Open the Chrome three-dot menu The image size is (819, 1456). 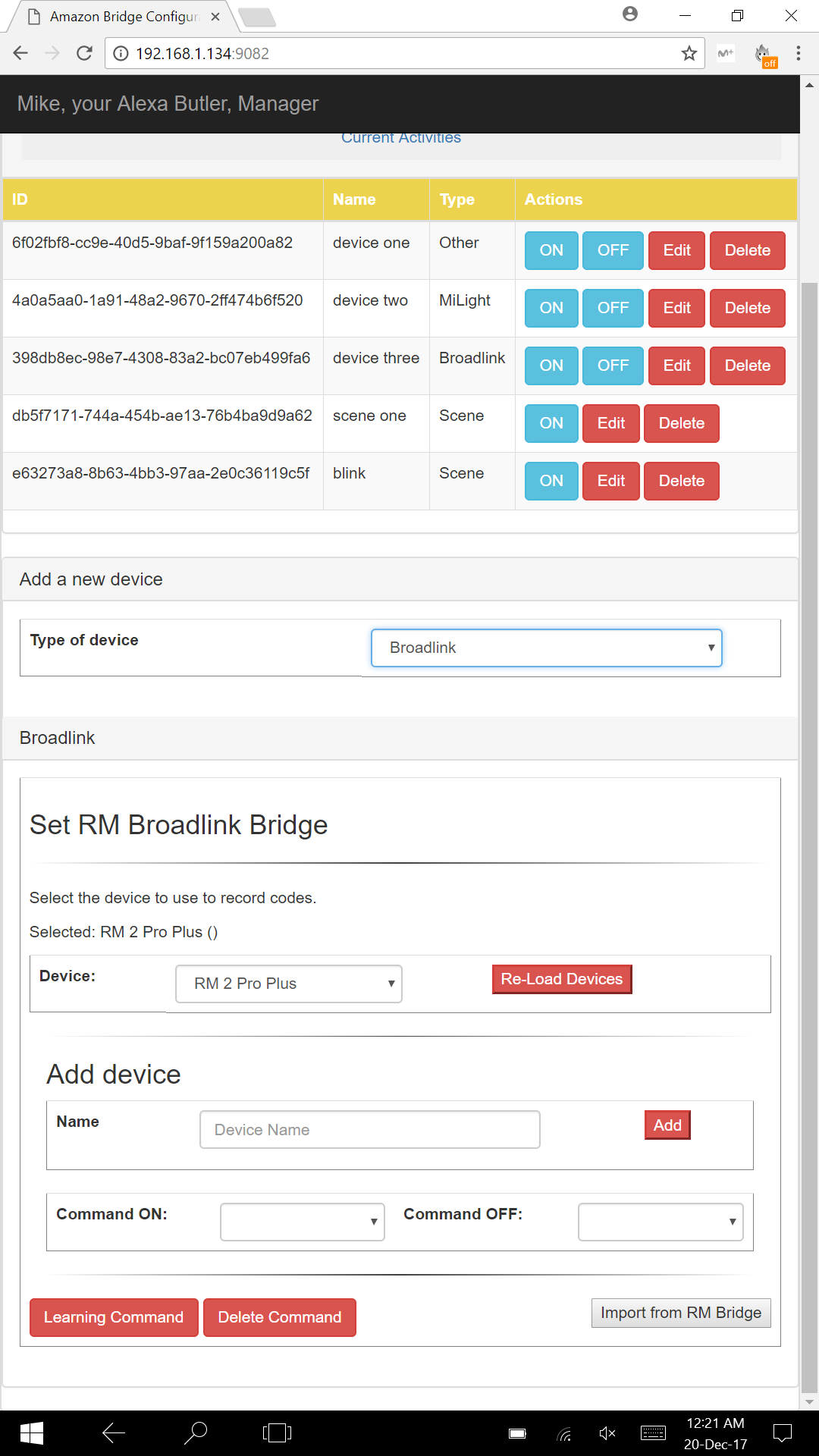click(798, 53)
